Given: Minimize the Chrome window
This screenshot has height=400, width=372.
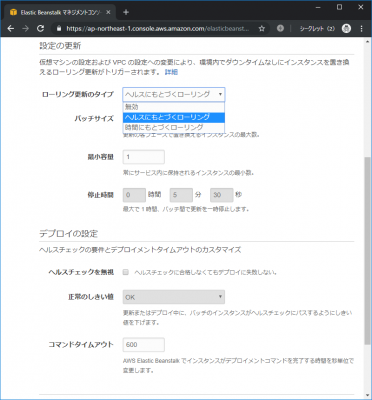Looking at the screenshot, I should pos(317,7).
